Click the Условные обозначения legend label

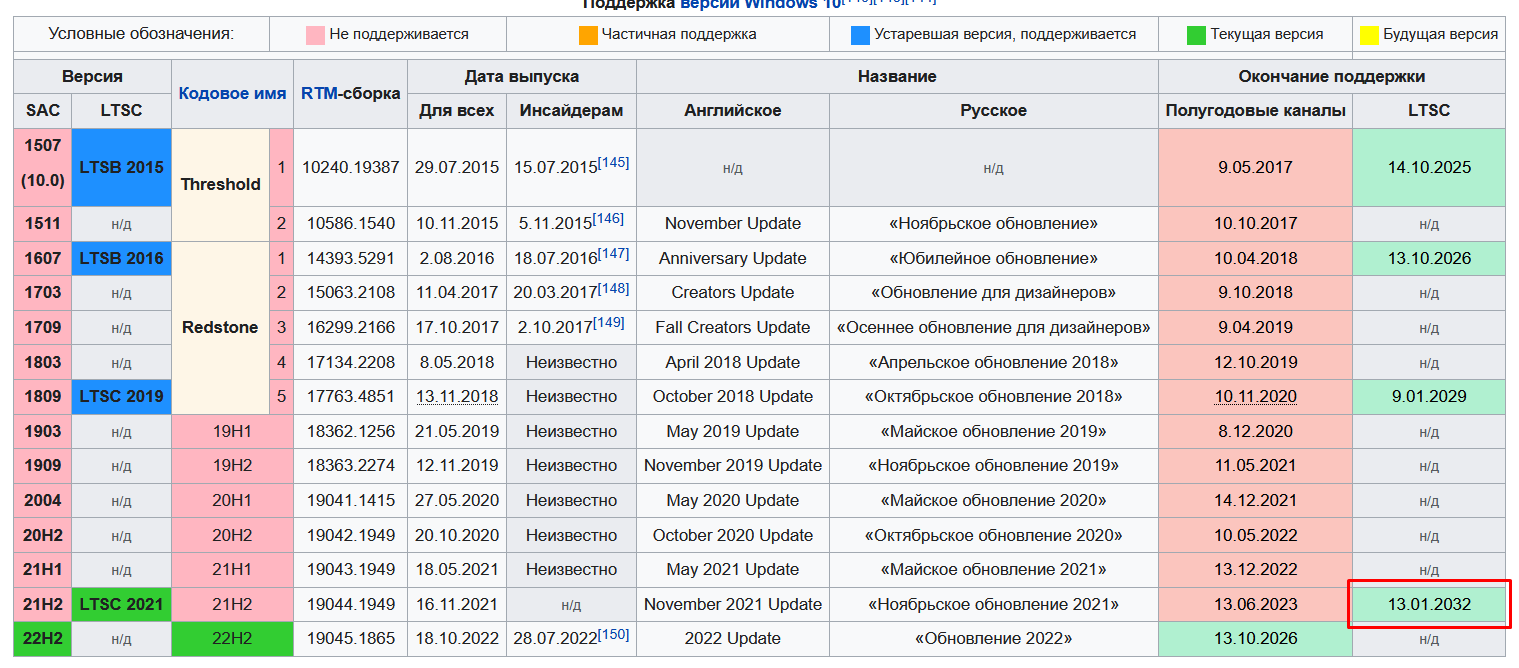141,34
